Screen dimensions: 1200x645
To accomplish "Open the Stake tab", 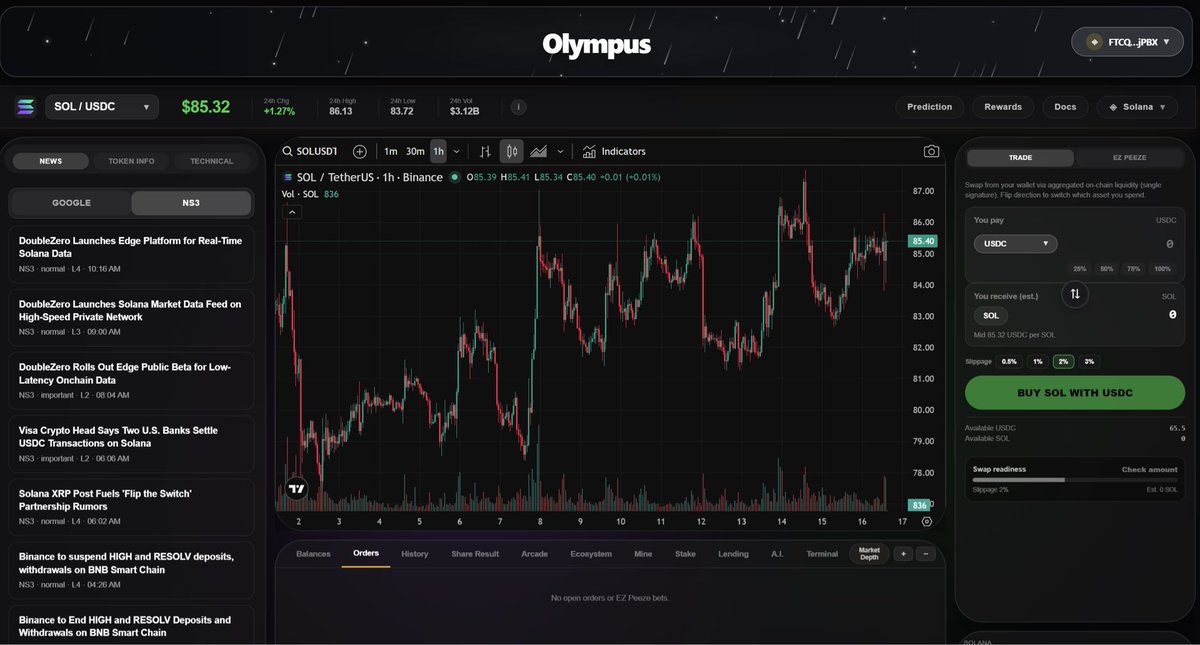I will pos(685,554).
